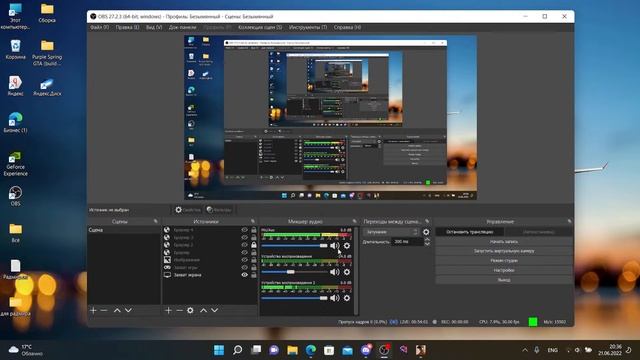This screenshot has width=640, height=360.
Task: Move source up in Источники panel
Action: [203, 311]
